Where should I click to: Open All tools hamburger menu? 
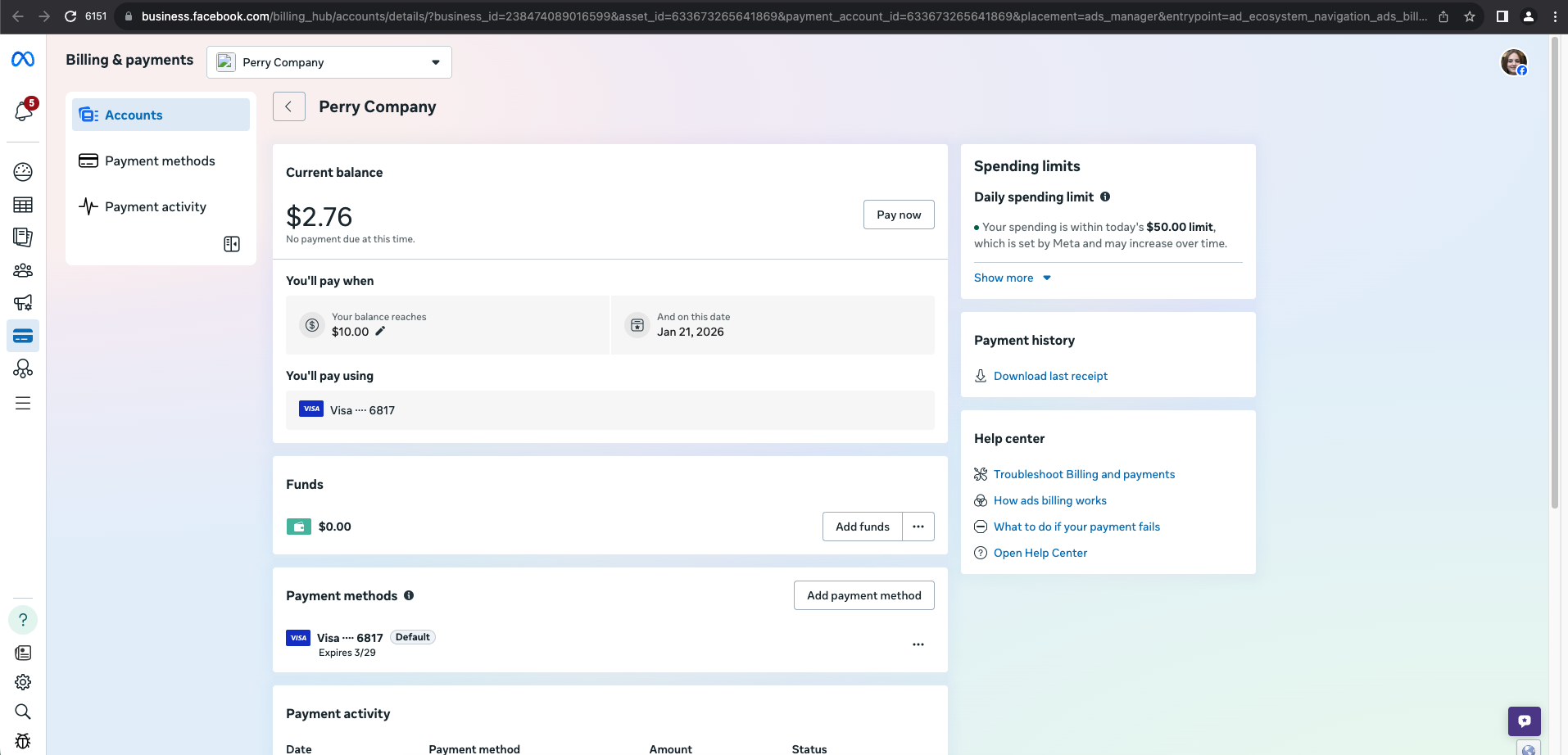(x=23, y=403)
